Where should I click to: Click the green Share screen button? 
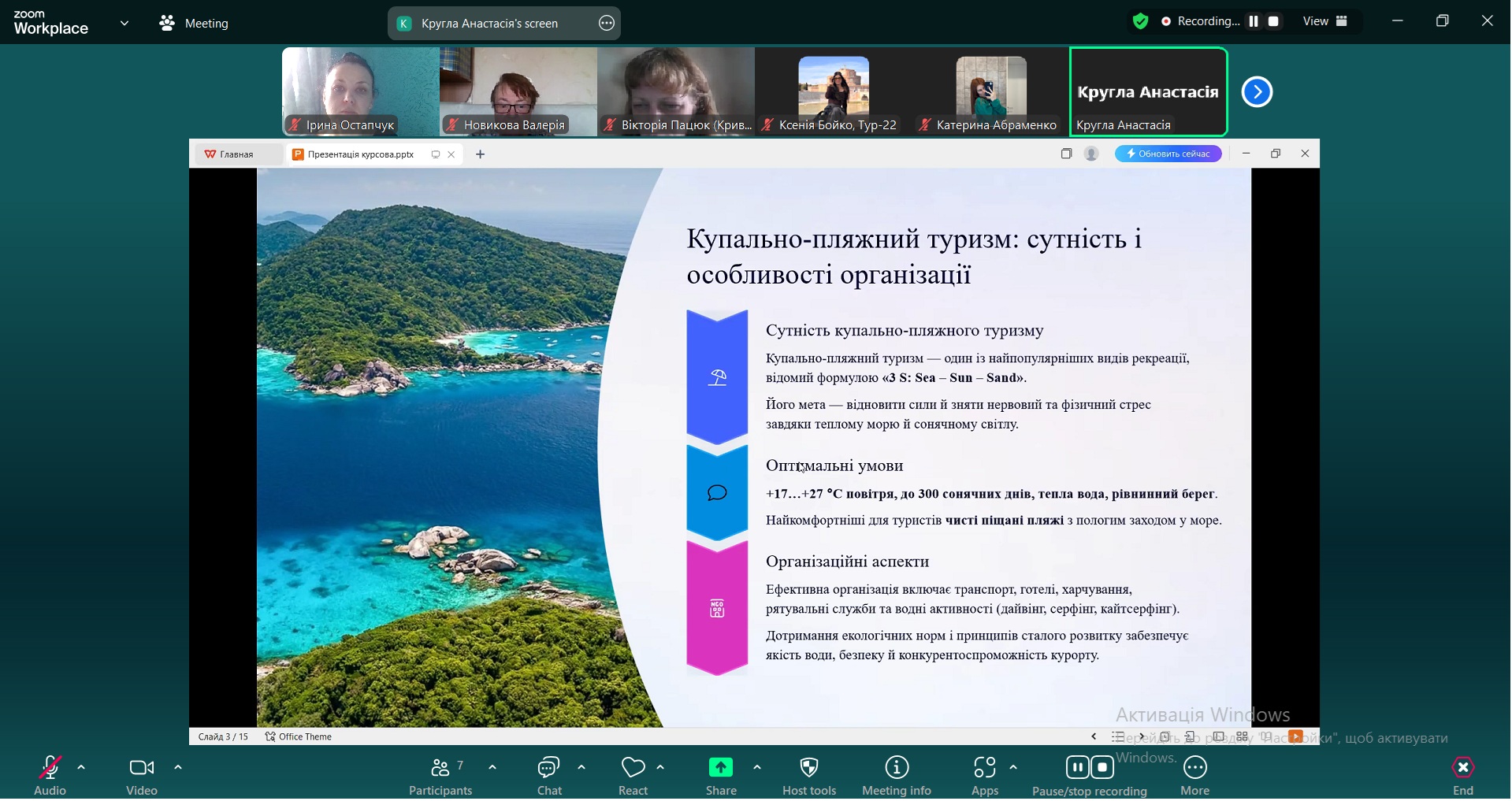[x=721, y=776]
